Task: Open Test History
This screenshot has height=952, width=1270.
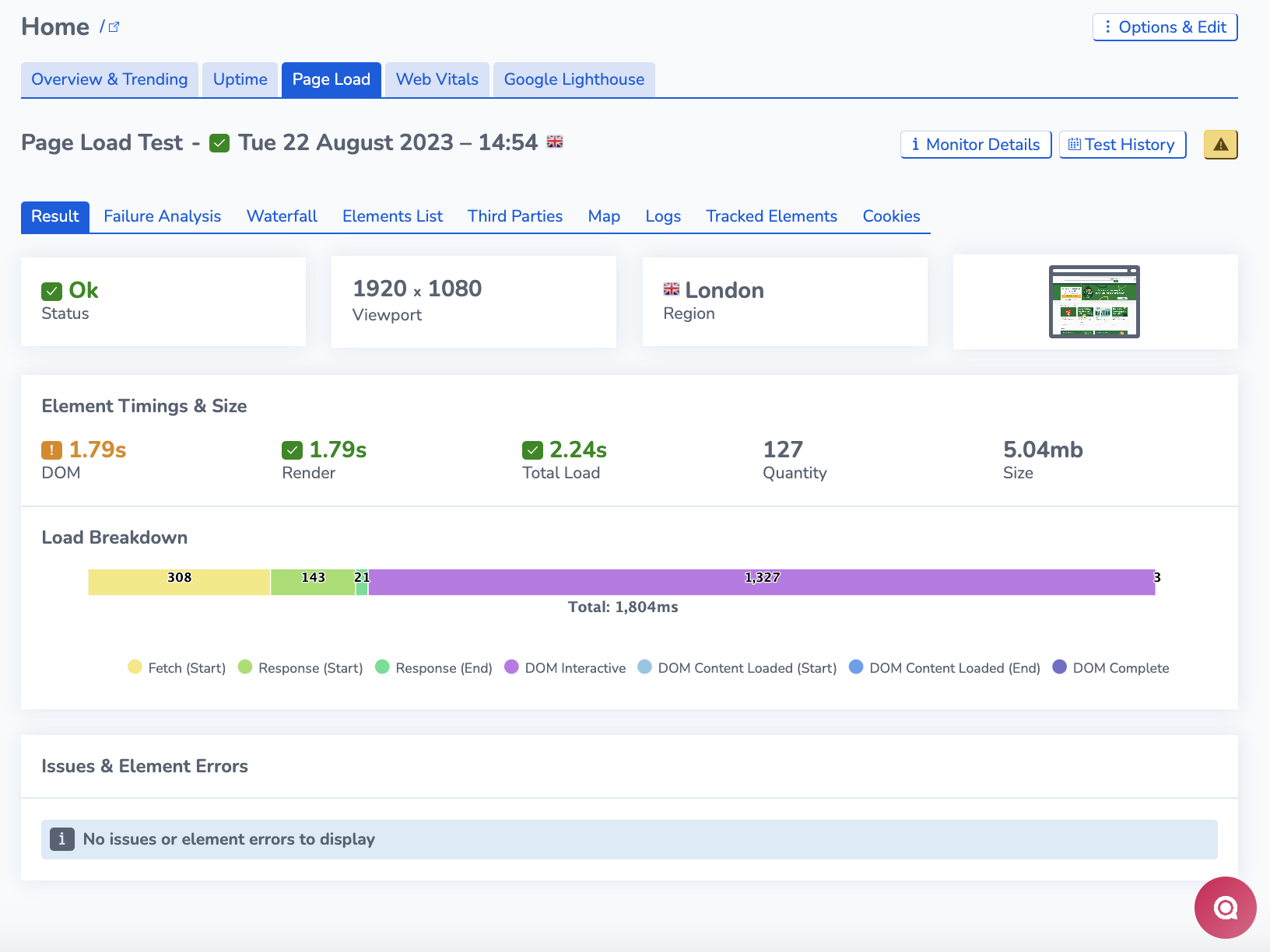Action: click(x=1122, y=145)
